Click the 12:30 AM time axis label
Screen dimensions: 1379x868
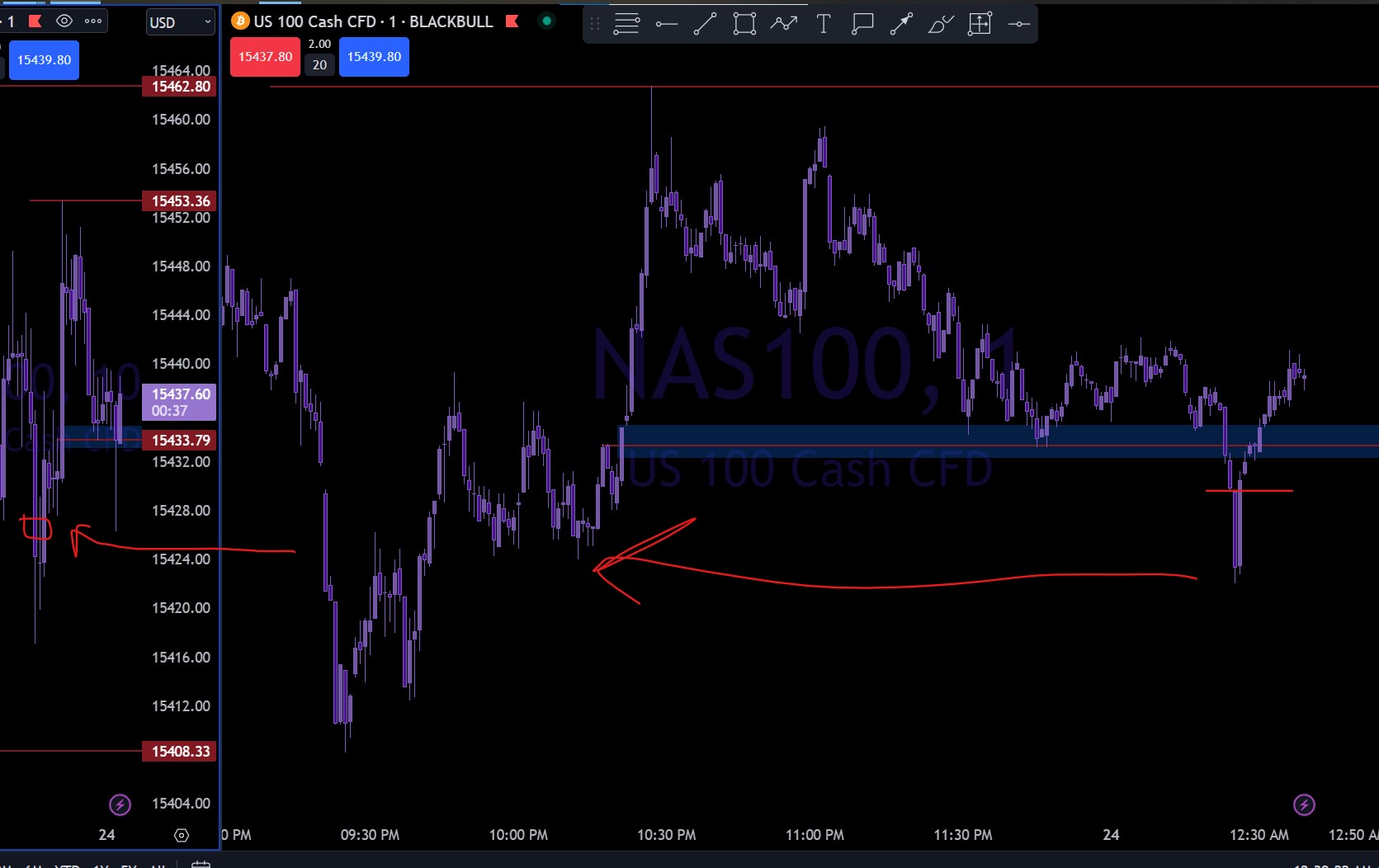click(1259, 835)
